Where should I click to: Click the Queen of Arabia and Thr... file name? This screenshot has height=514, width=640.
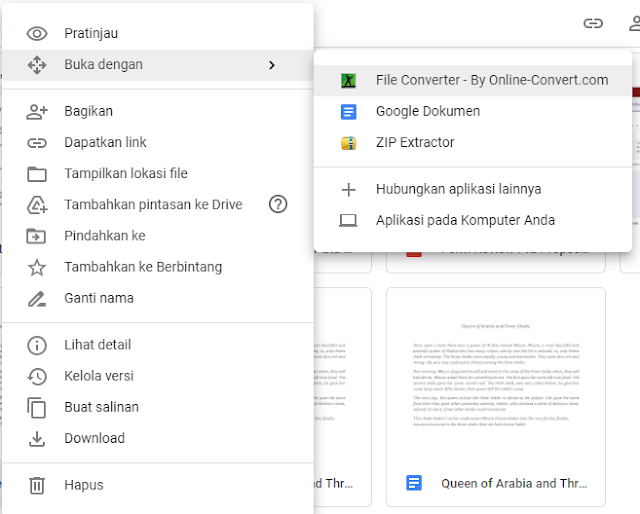coord(514,484)
